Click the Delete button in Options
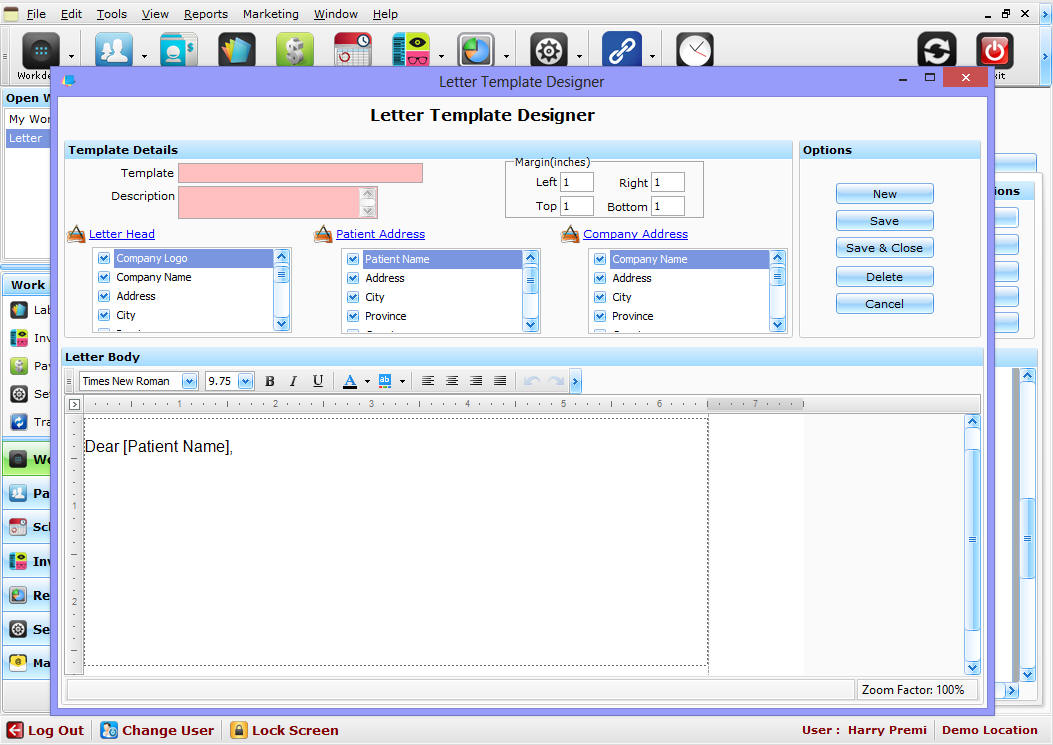Image resolution: width=1053 pixels, height=745 pixels. 884,277
